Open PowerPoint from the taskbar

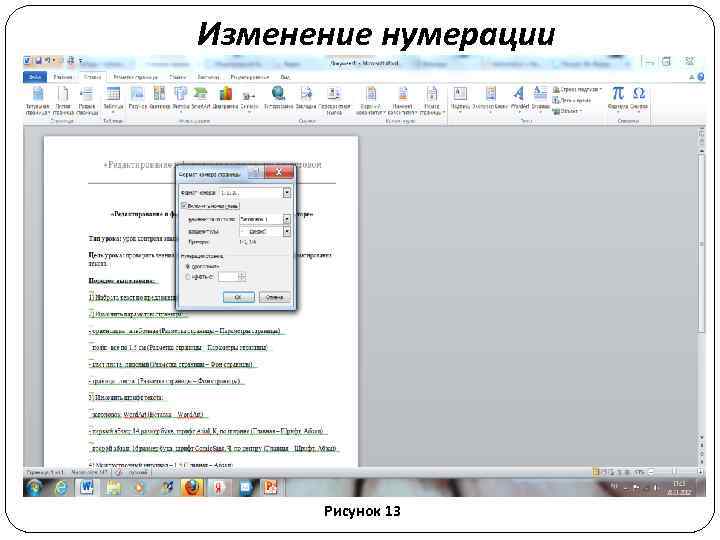pyautogui.click(x=270, y=488)
